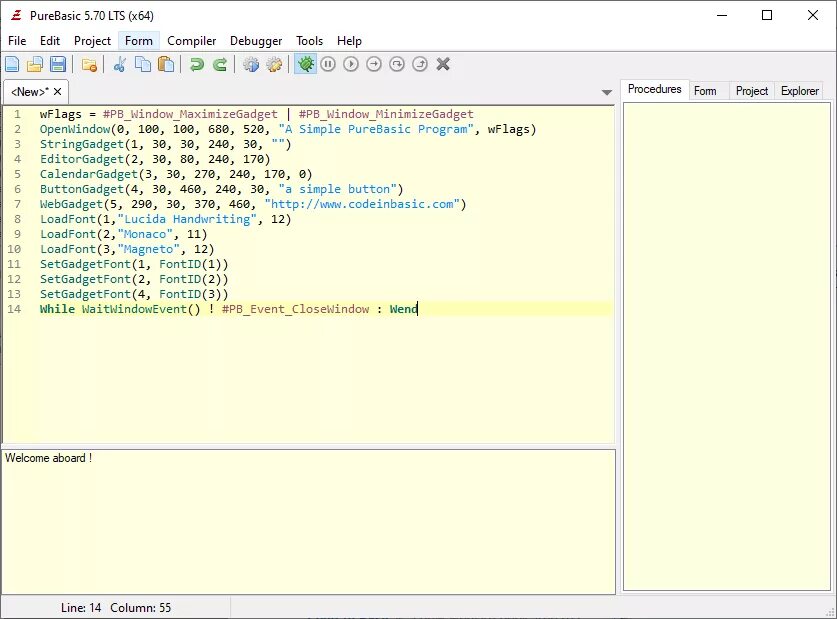Image resolution: width=837 pixels, height=619 pixels.
Task: Click inside the empty Procedures list panel
Action: [727, 347]
